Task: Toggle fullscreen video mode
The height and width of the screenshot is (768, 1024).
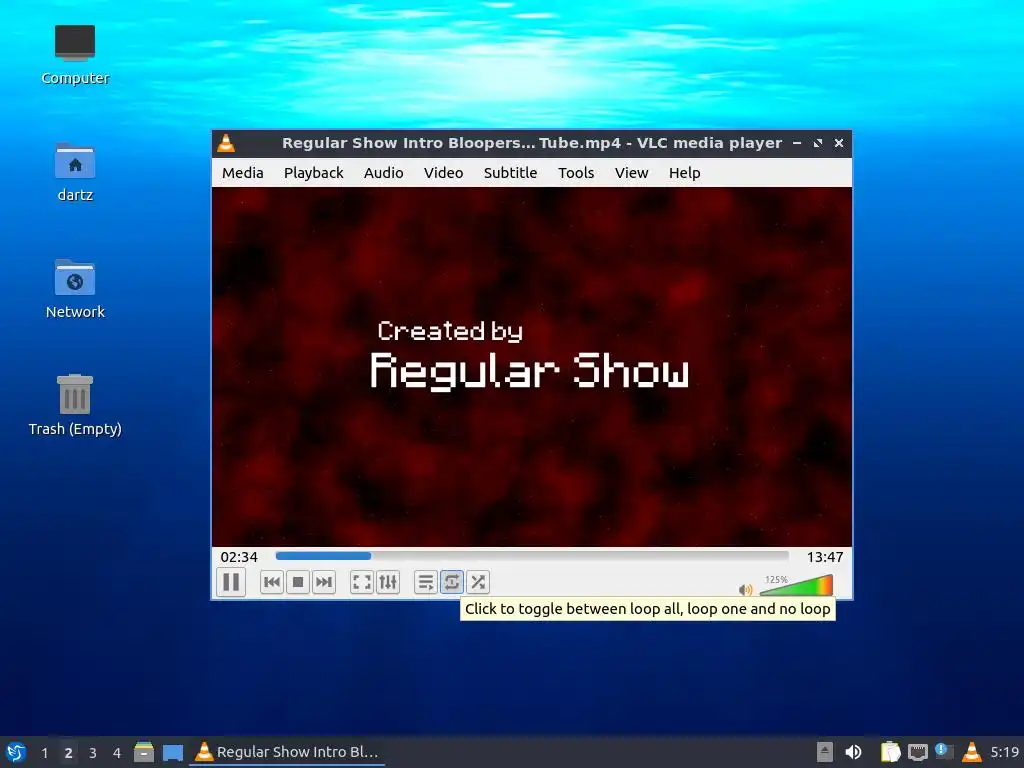Action: 362,582
